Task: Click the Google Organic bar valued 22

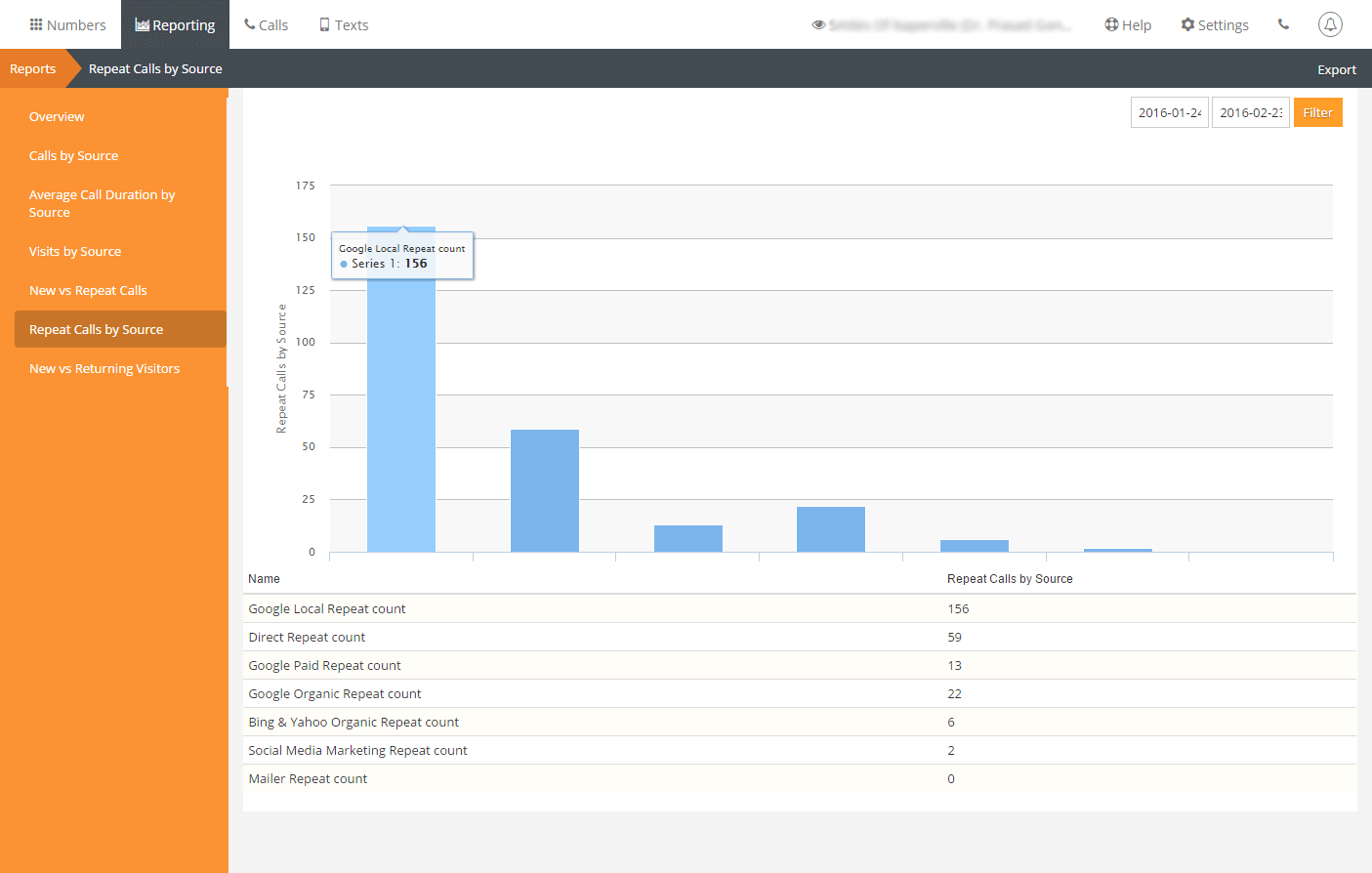Action: point(831,529)
